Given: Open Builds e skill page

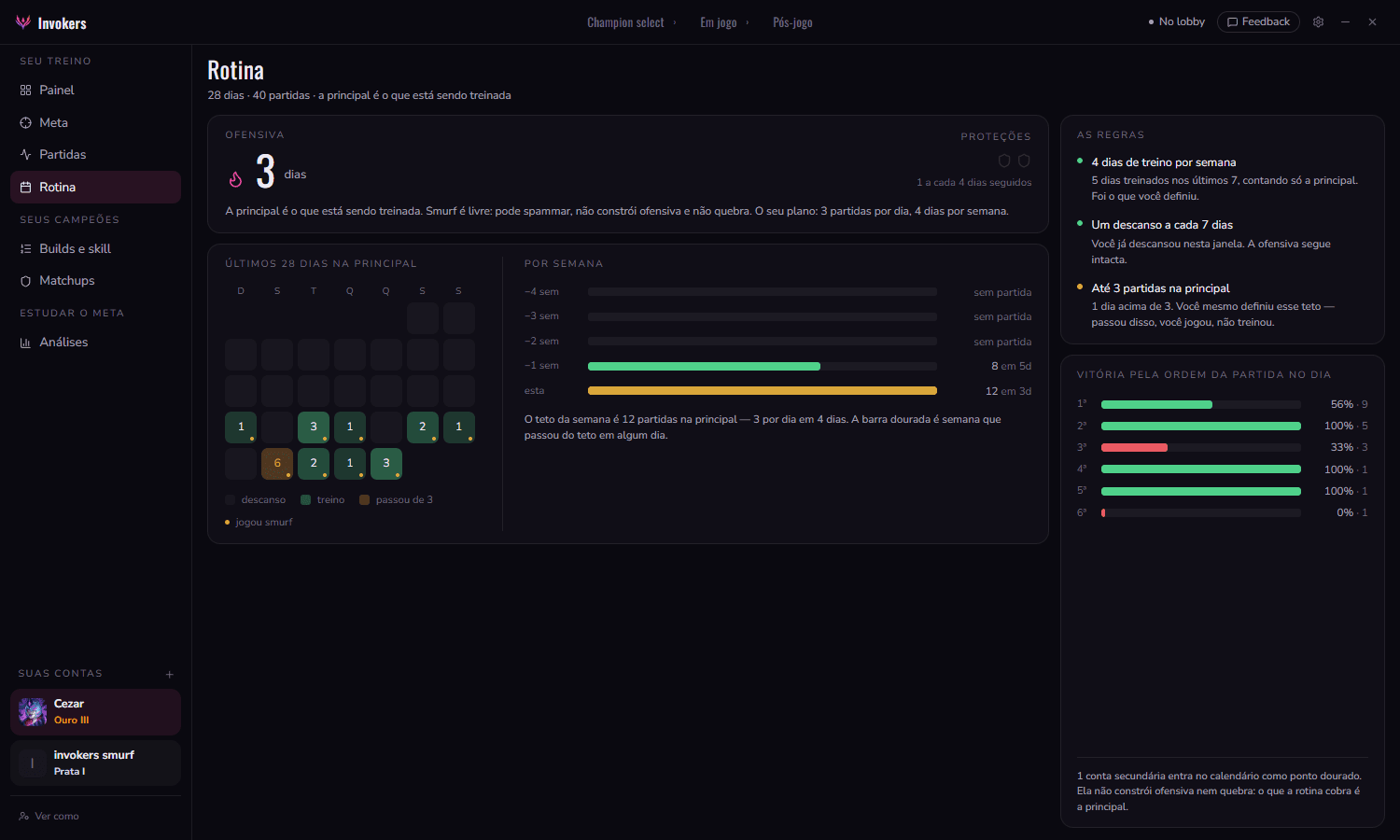Looking at the screenshot, I should [95, 248].
